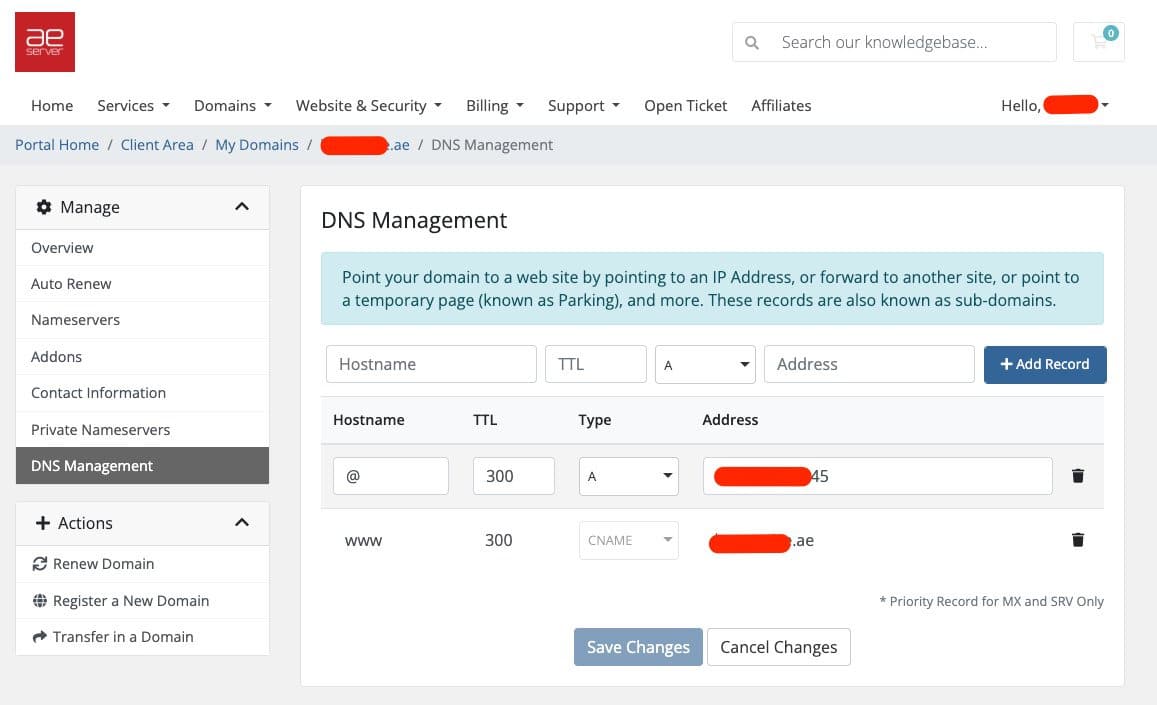Screen dimensions: 1157x705
Task: Go to Nameservers in the sidebar
Action: (142, 320)
